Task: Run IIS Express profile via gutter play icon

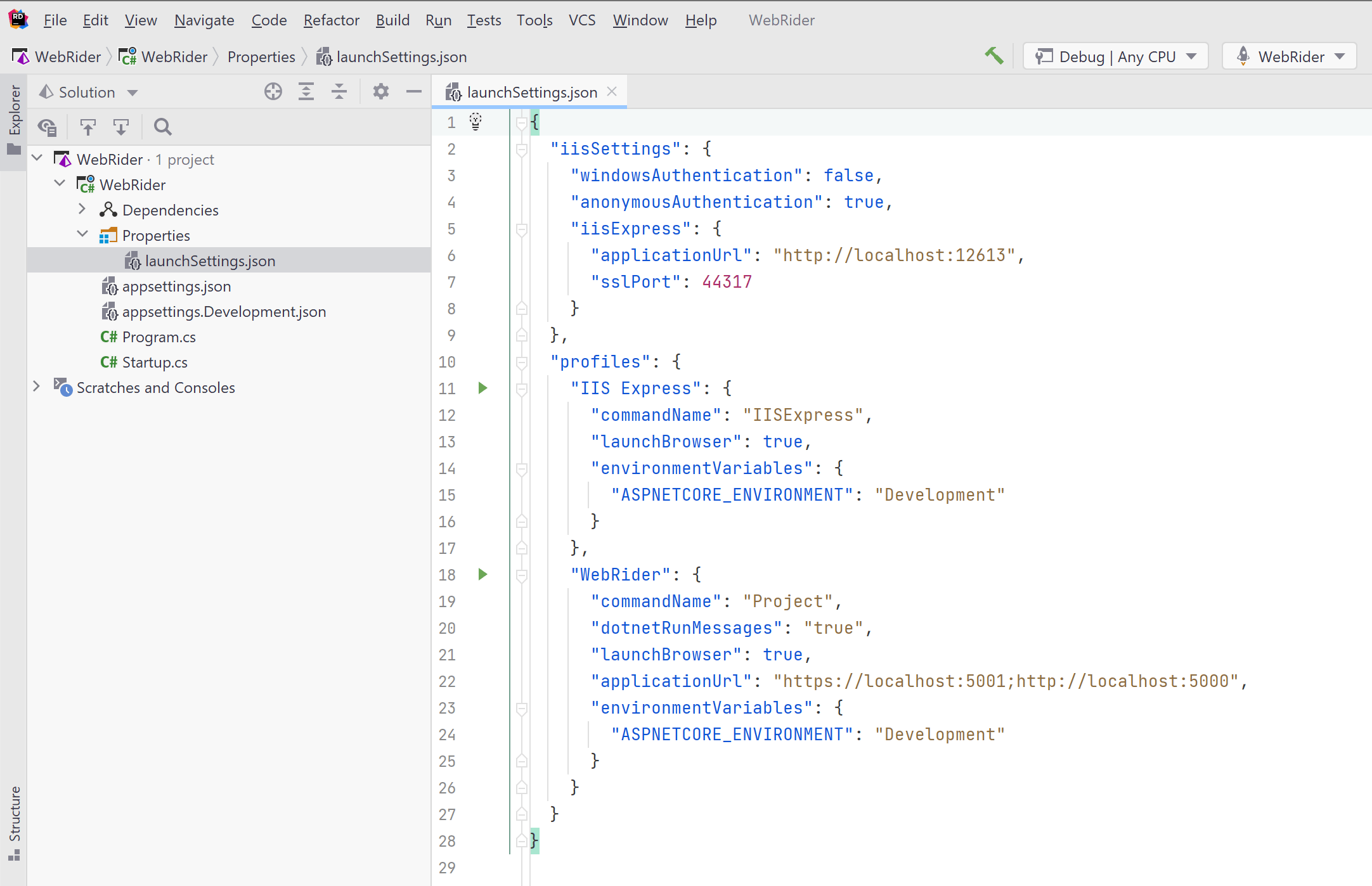Action: click(x=483, y=388)
